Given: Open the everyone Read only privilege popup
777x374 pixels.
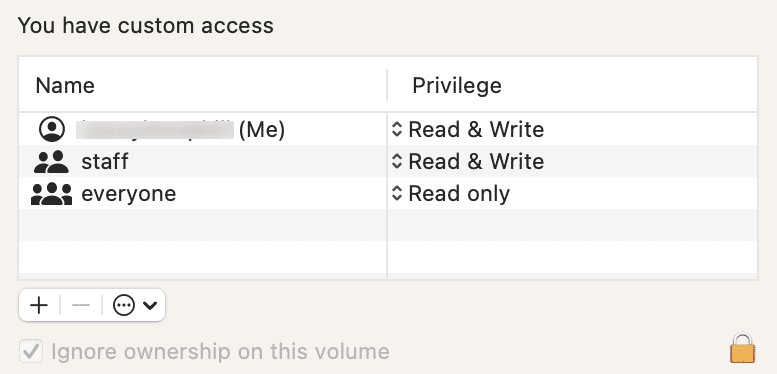Looking at the screenshot, I should click(451, 194).
